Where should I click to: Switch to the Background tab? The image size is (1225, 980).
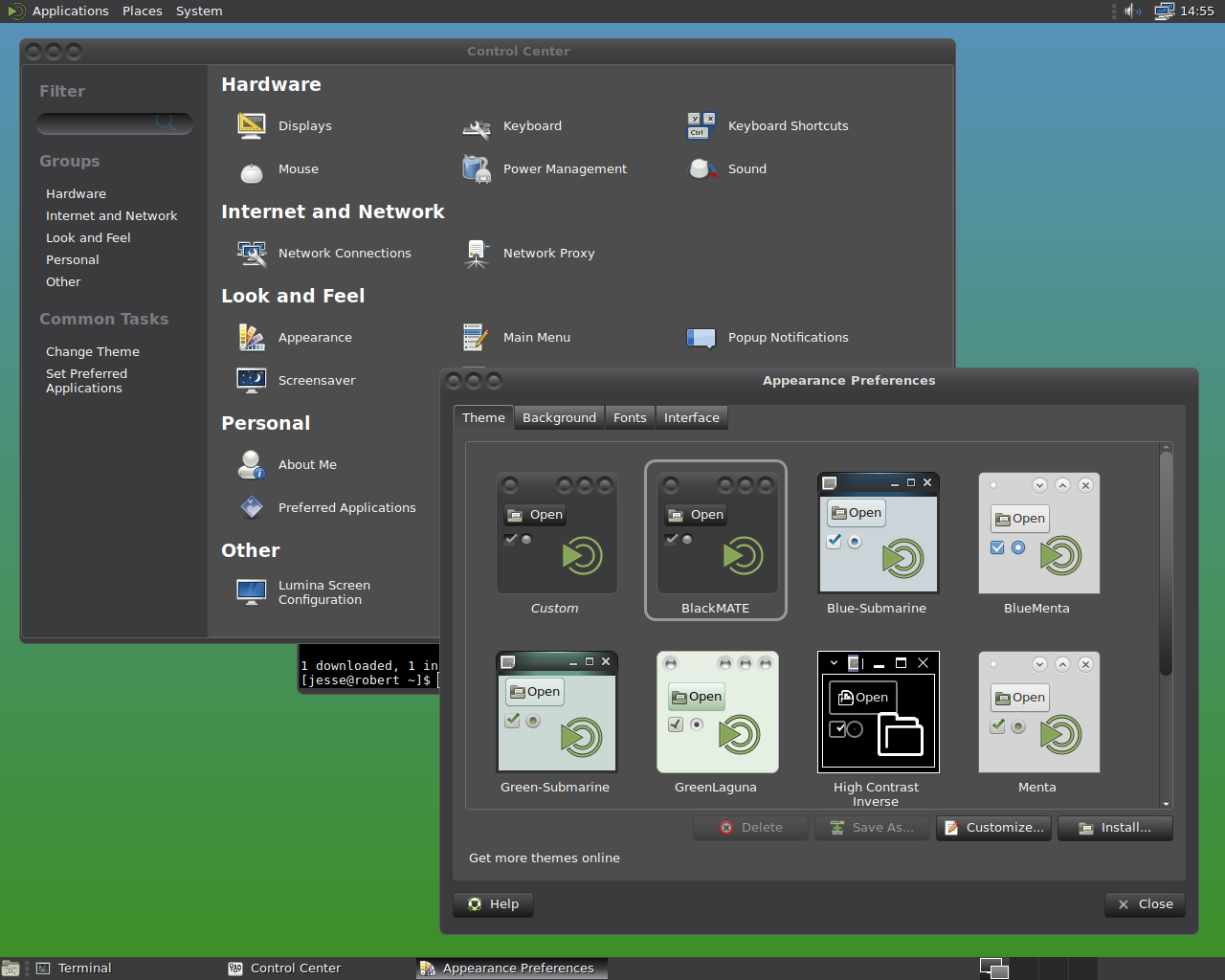click(559, 418)
